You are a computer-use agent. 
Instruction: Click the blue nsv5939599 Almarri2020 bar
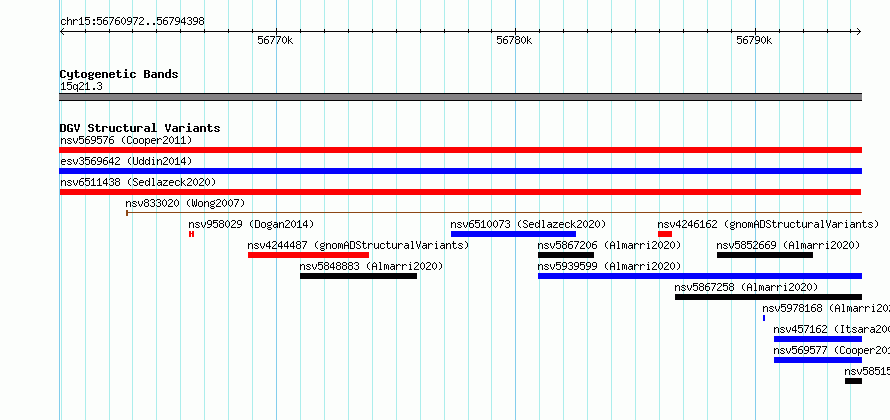point(700,276)
